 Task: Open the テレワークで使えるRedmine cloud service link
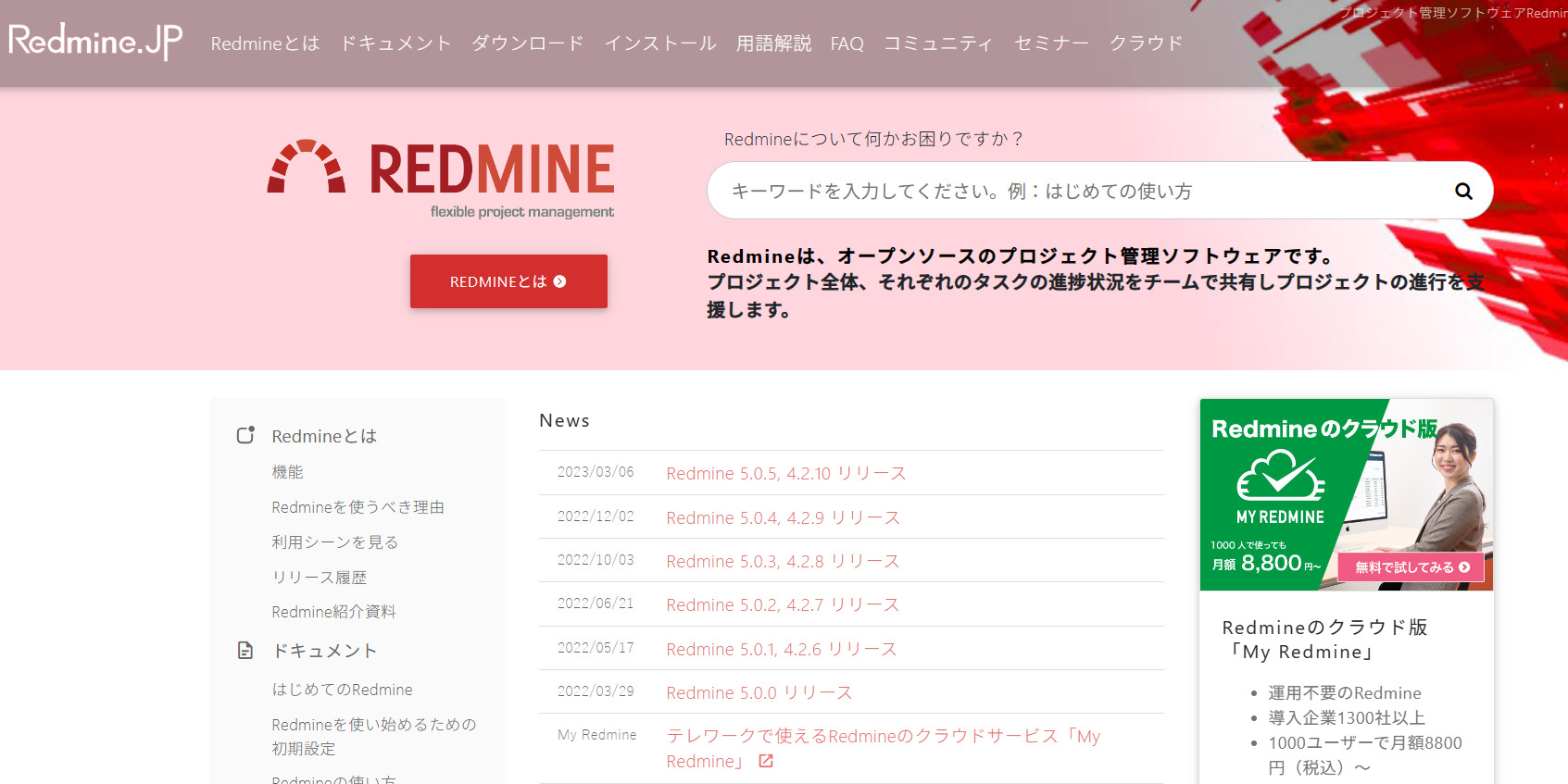(x=884, y=748)
